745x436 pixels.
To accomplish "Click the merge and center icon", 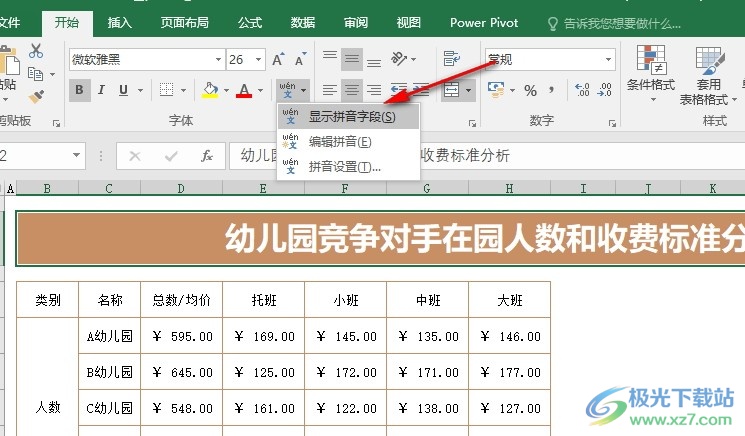I will [x=451, y=90].
